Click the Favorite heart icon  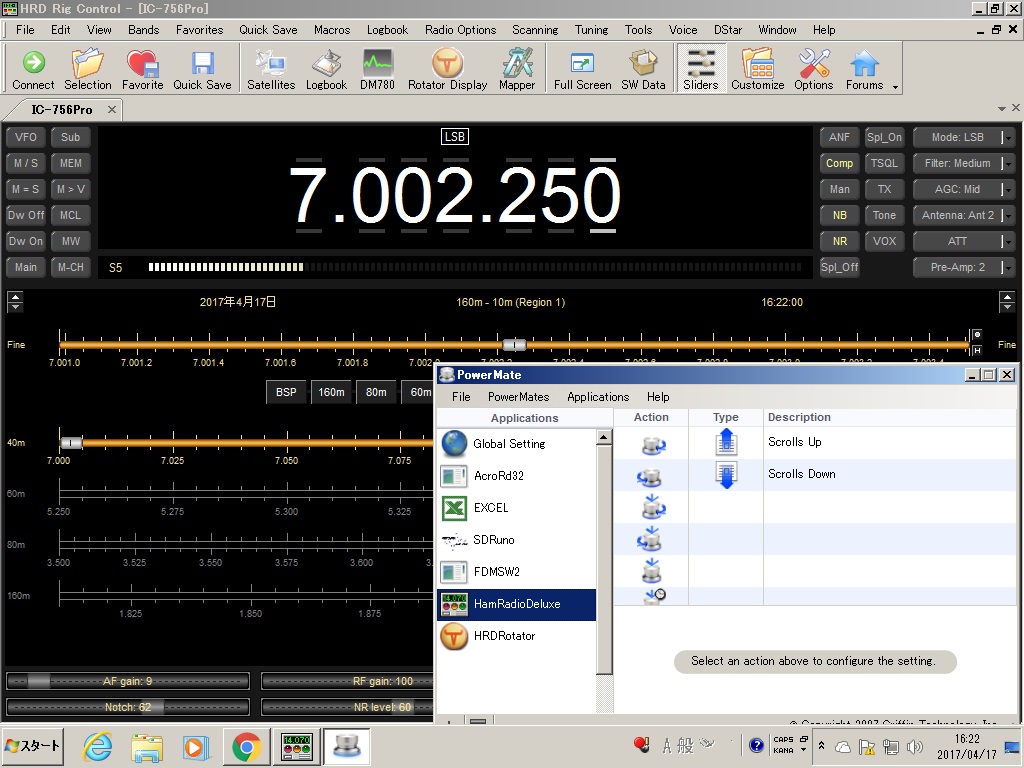142,69
